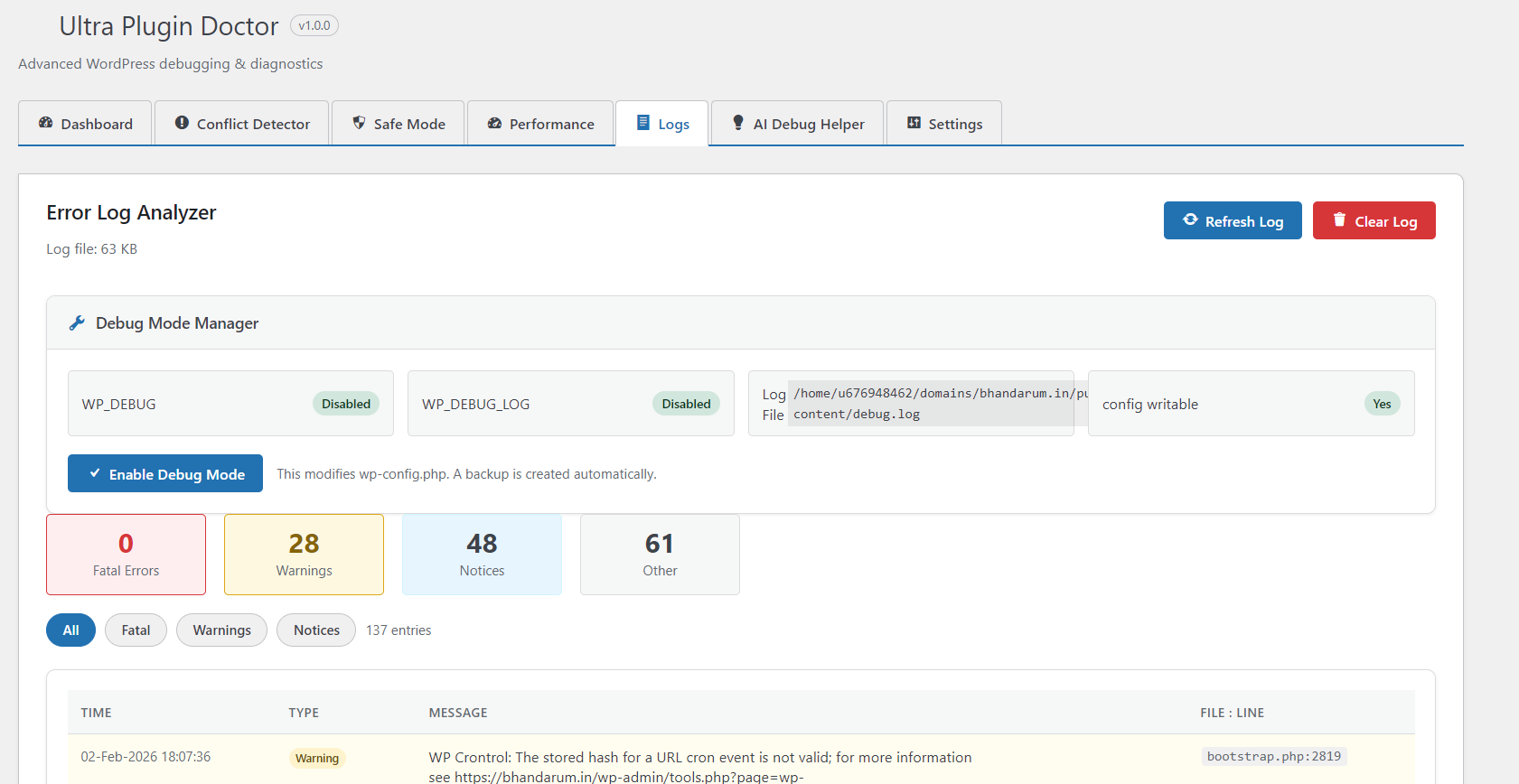Click the wp-config.php backup notice text
The height and width of the screenshot is (784, 1519).
tap(466, 473)
